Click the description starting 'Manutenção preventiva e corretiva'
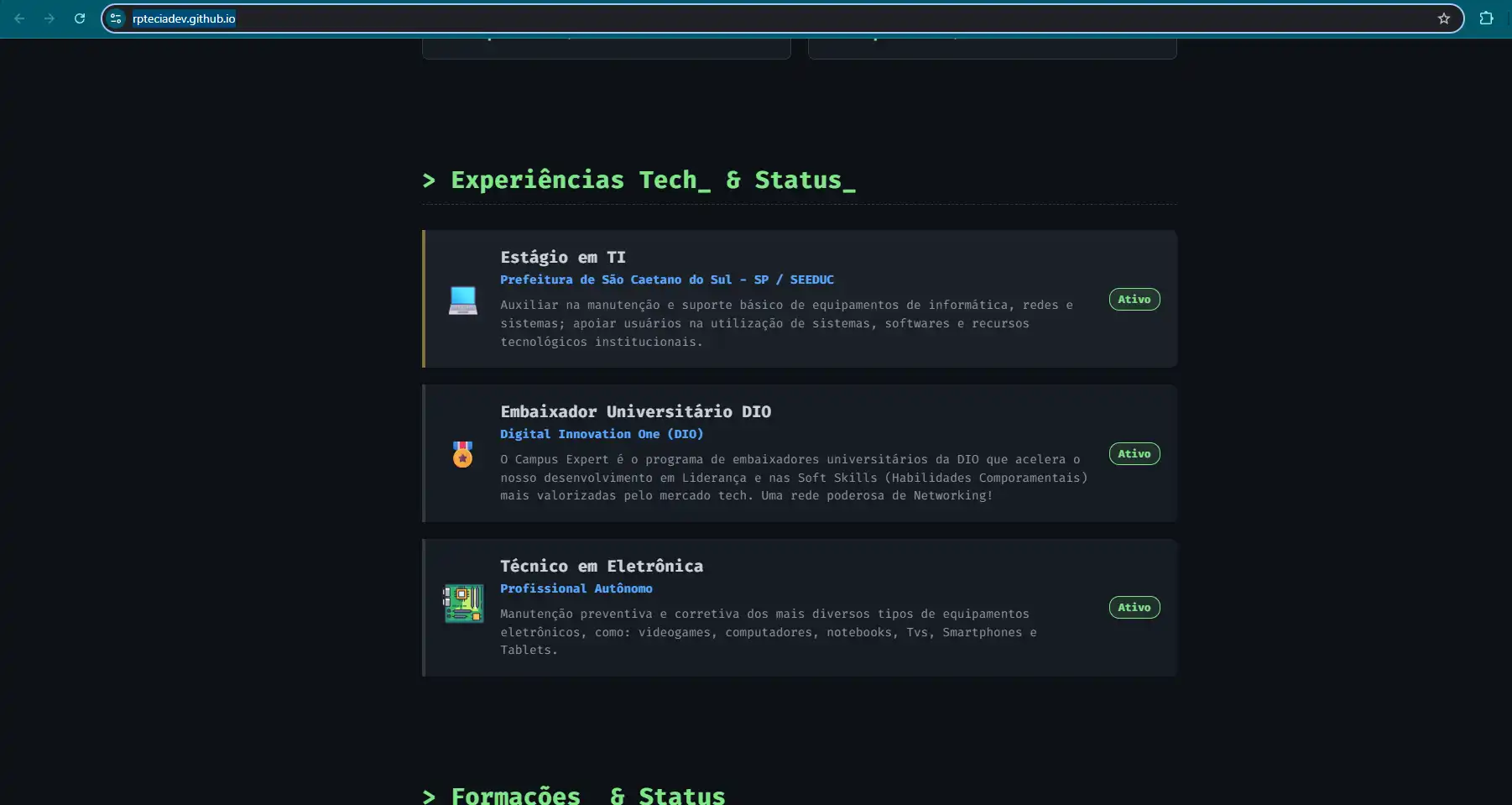The height and width of the screenshot is (805, 1512). (769, 632)
